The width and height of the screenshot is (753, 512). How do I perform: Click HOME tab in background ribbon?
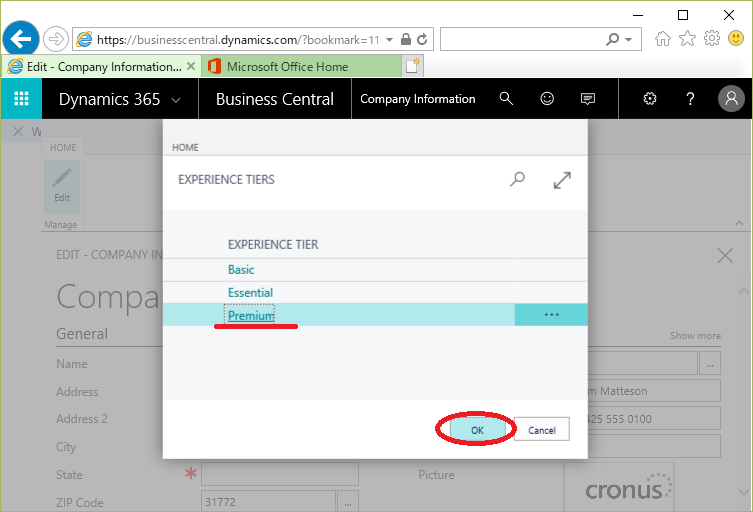[63, 147]
